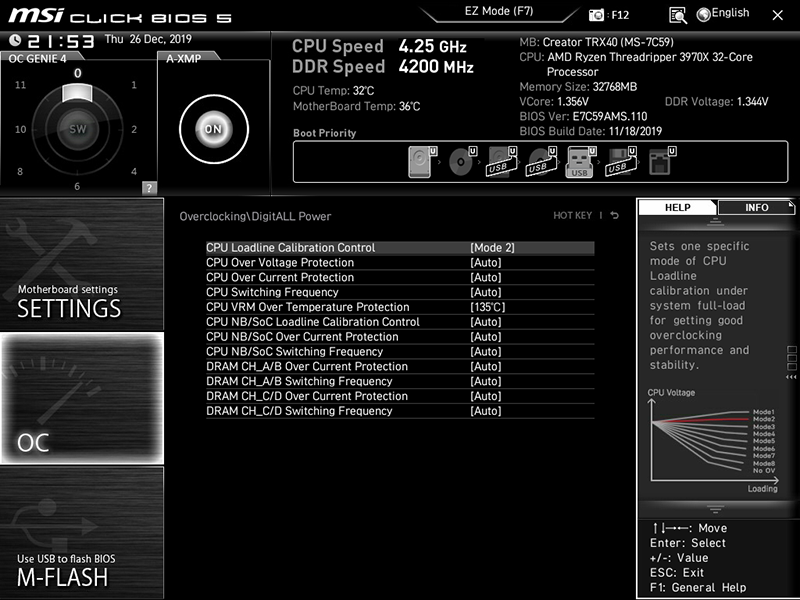Change CPU NB/SoC Switching Frequency value
This screenshot has width=800, height=600.
[486, 351]
